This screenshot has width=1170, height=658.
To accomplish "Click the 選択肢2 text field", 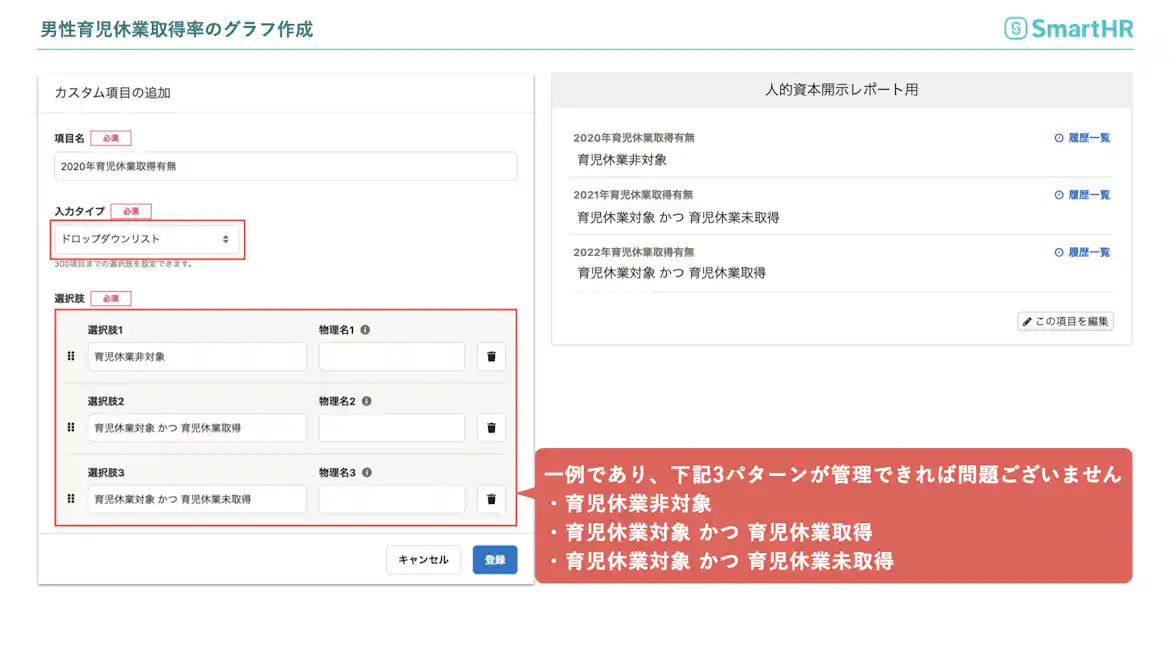I will [197, 427].
